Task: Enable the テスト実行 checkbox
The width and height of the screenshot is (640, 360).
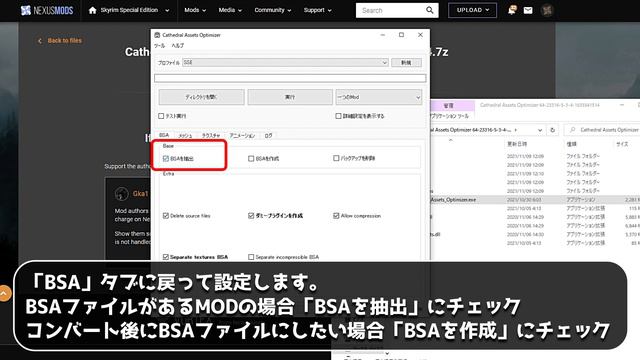Action: click(161, 116)
